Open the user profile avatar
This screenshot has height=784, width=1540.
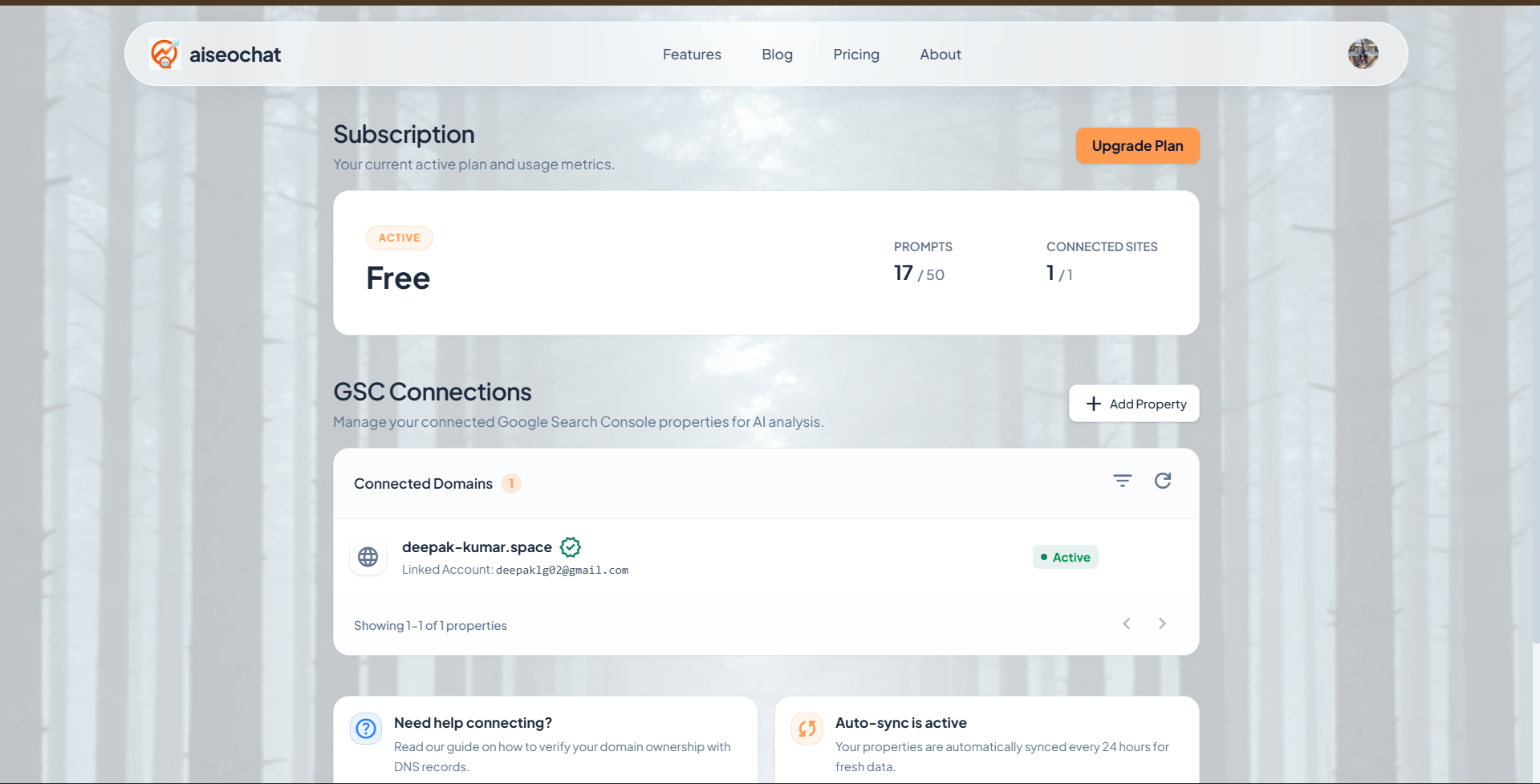click(1363, 54)
